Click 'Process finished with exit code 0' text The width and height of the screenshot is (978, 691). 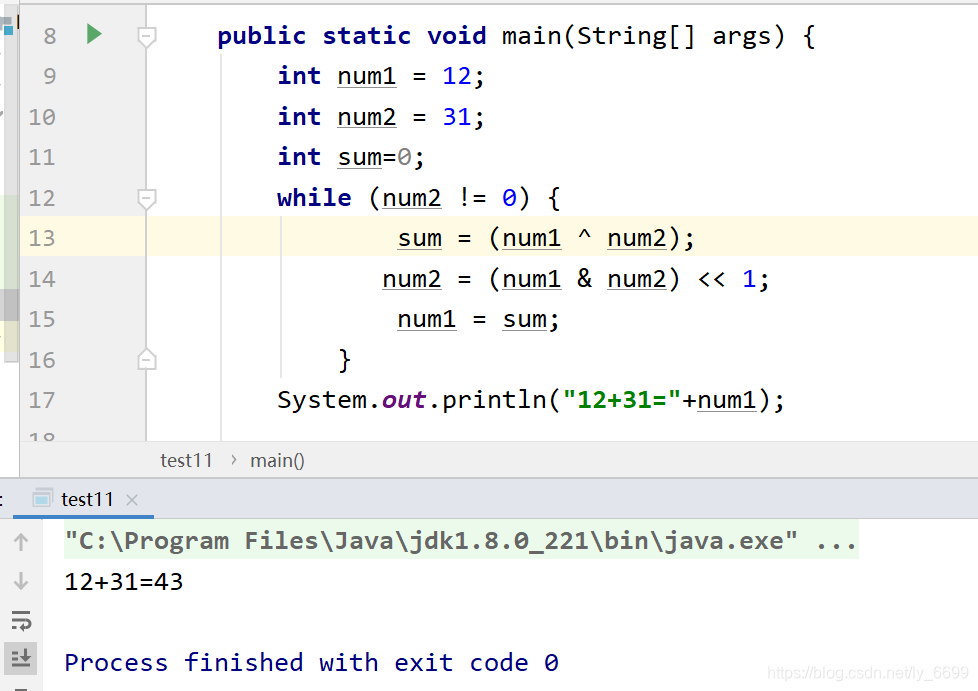[311, 662]
